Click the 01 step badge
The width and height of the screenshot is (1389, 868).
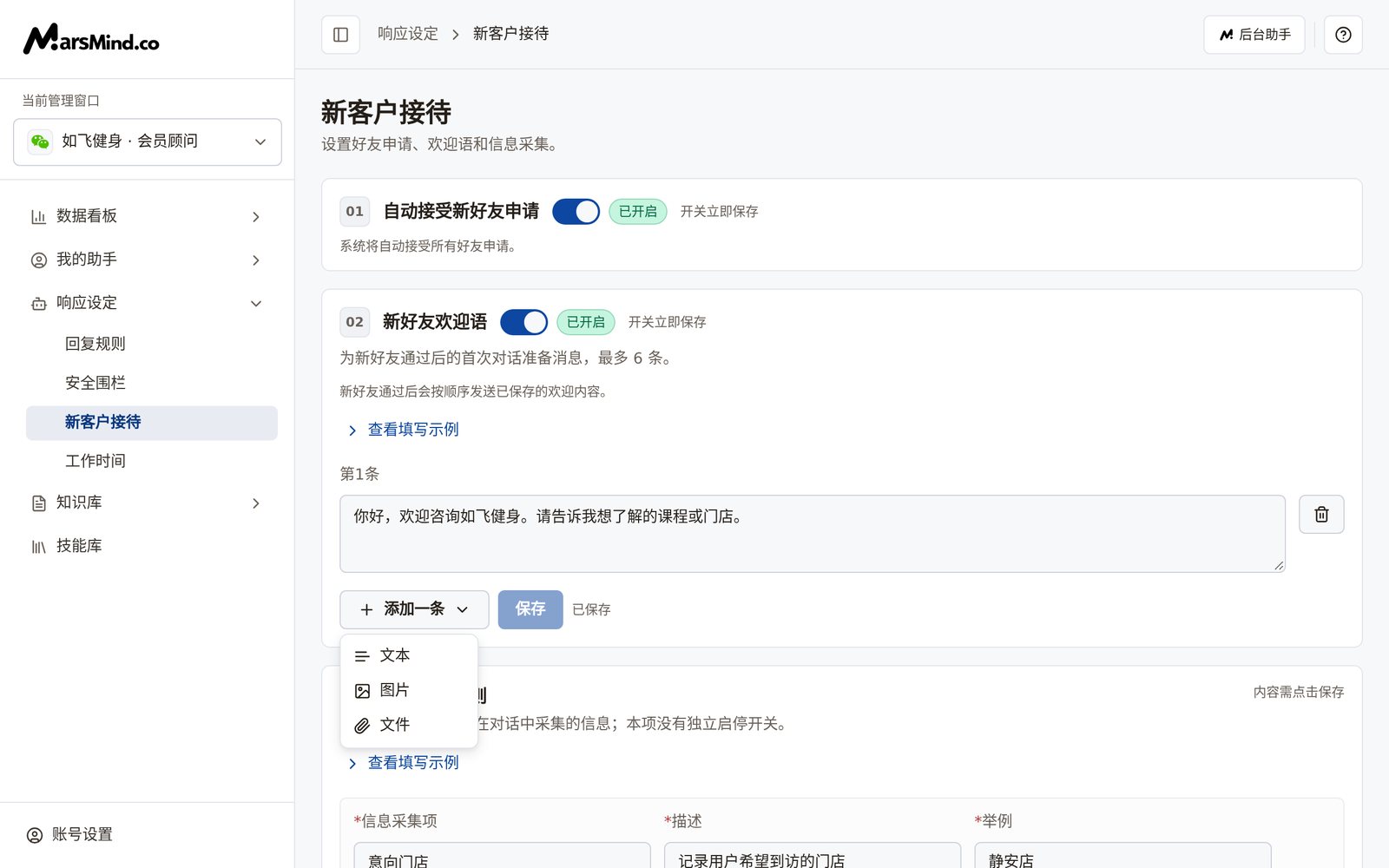tap(354, 212)
